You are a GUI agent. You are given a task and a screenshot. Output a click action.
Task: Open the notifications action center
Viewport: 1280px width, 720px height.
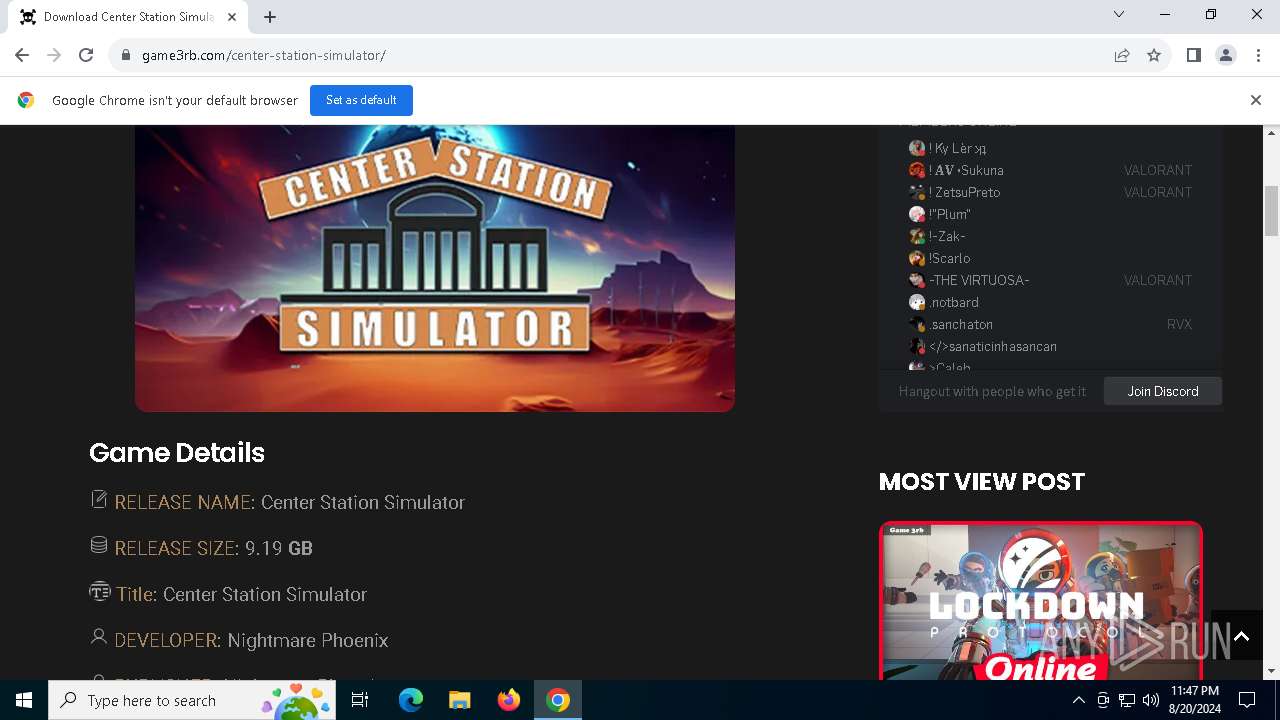[1247, 700]
